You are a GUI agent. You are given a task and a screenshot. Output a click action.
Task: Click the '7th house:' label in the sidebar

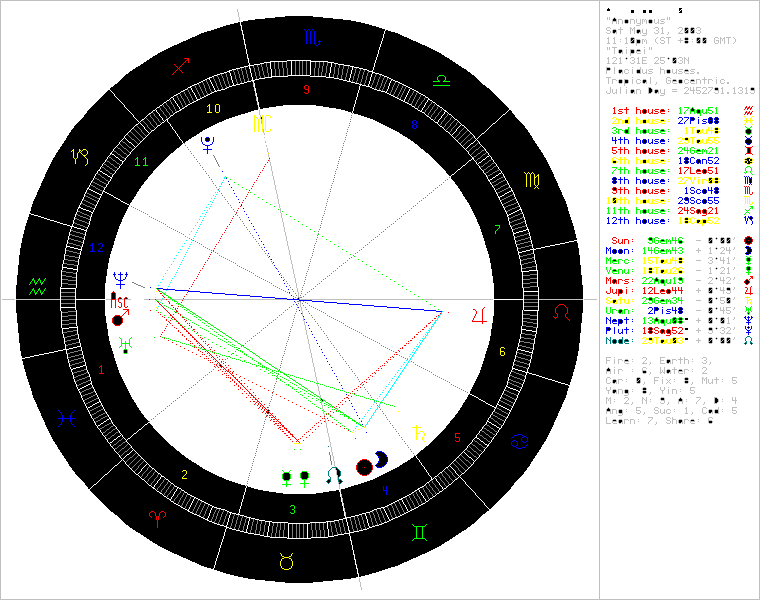(x=640, y=171)
